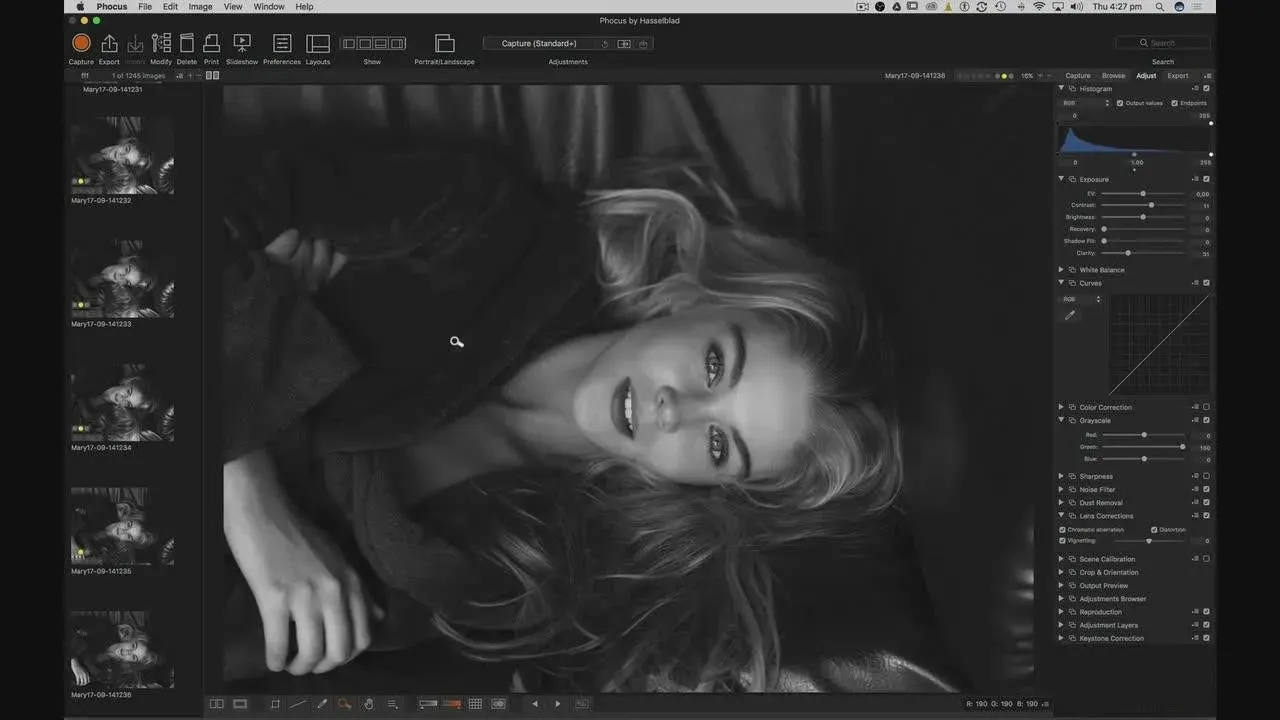Toggle the Chromatic aberration checkbox

click(x=1063, y=529)
